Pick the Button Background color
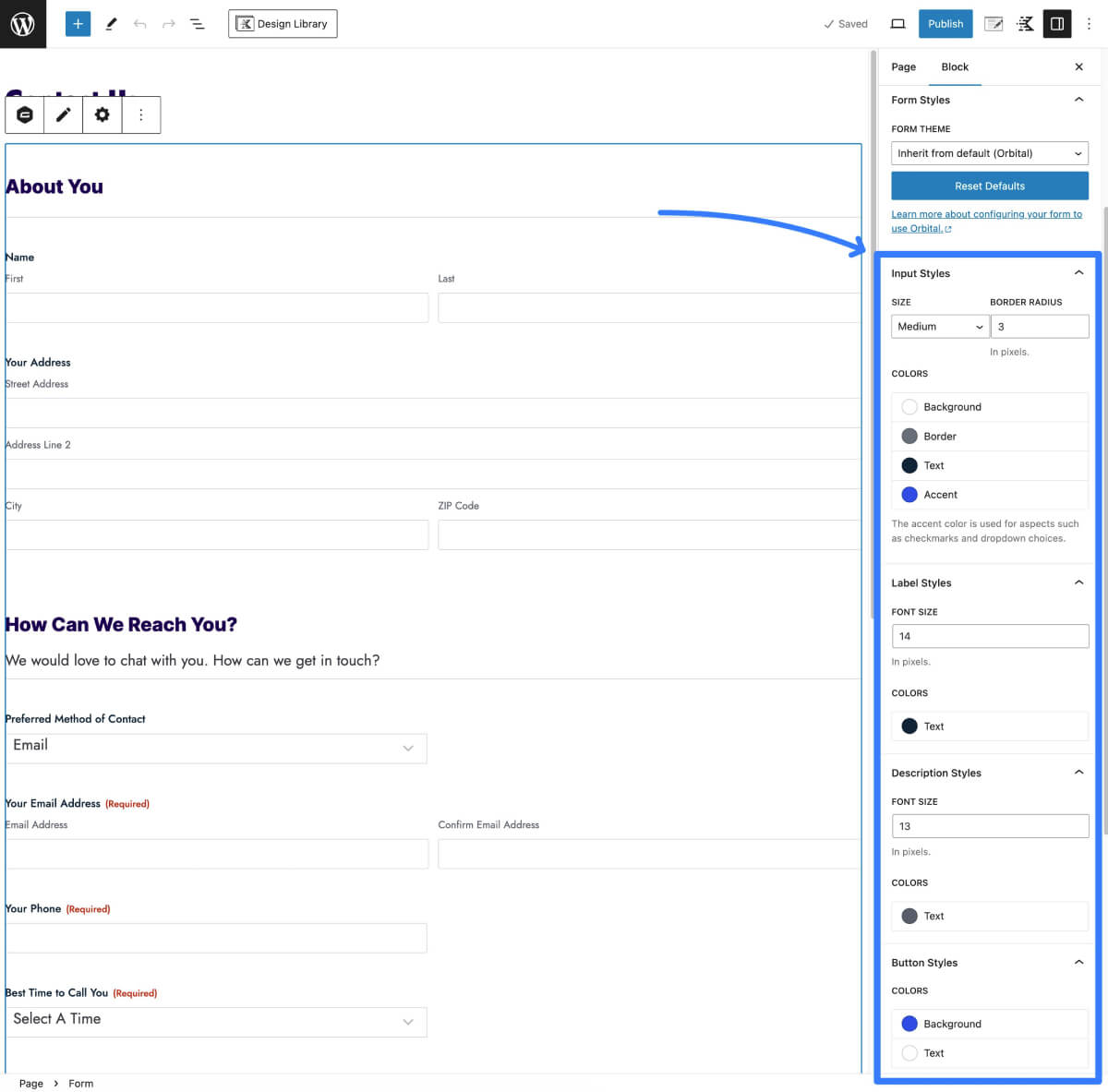1108x1092 pixels. tap(990, 1024)
